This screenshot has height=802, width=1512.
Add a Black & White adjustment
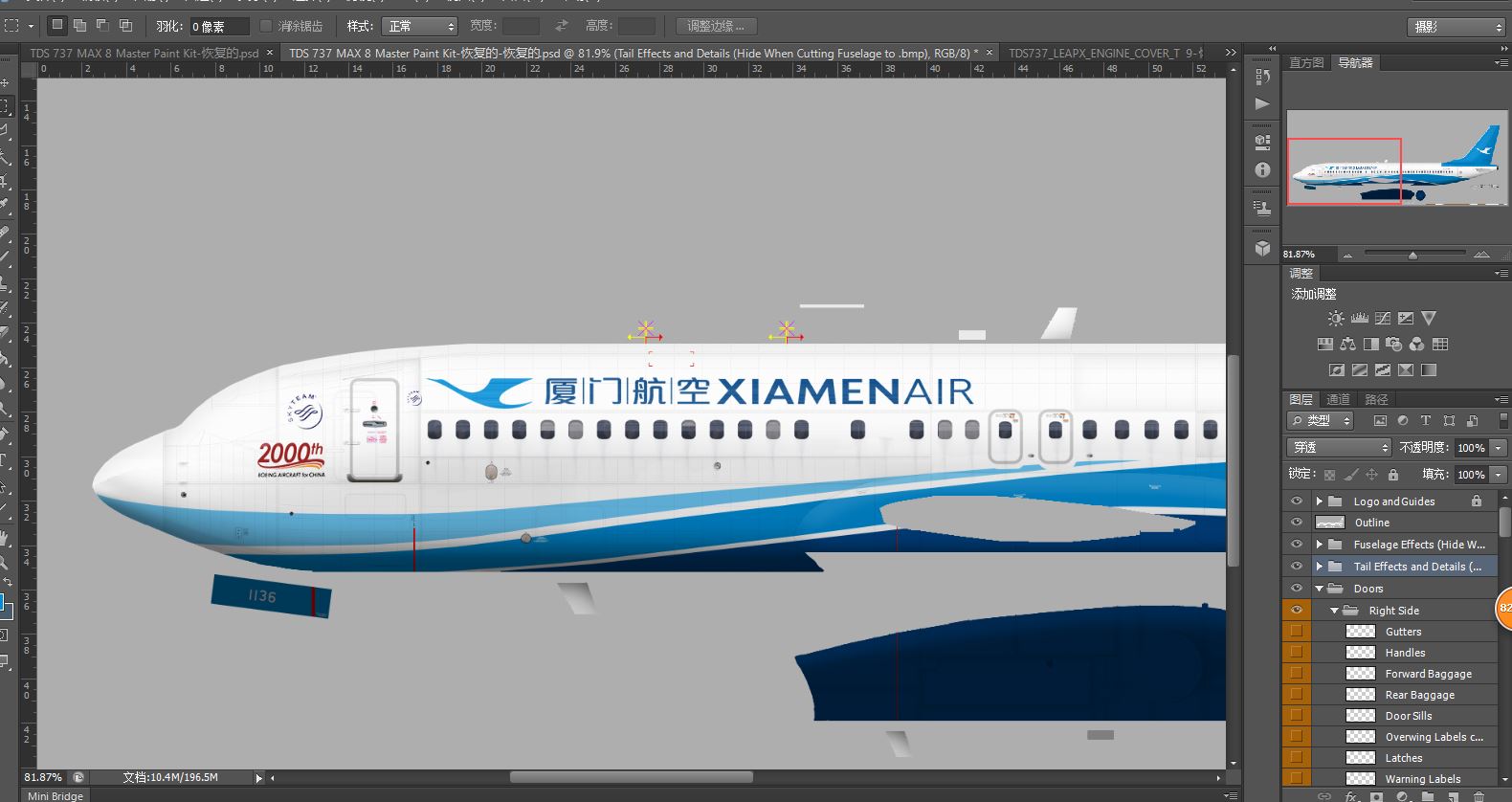[1370, 345]
